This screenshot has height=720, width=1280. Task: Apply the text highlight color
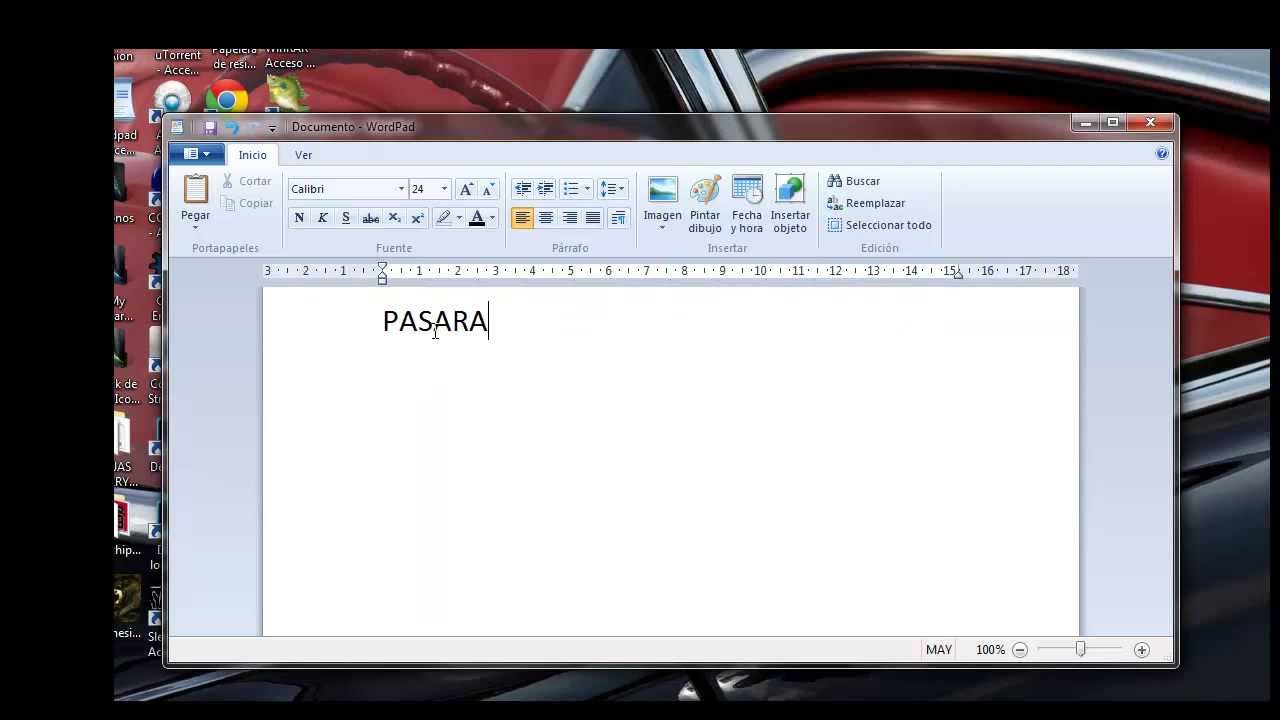(443, 218)
